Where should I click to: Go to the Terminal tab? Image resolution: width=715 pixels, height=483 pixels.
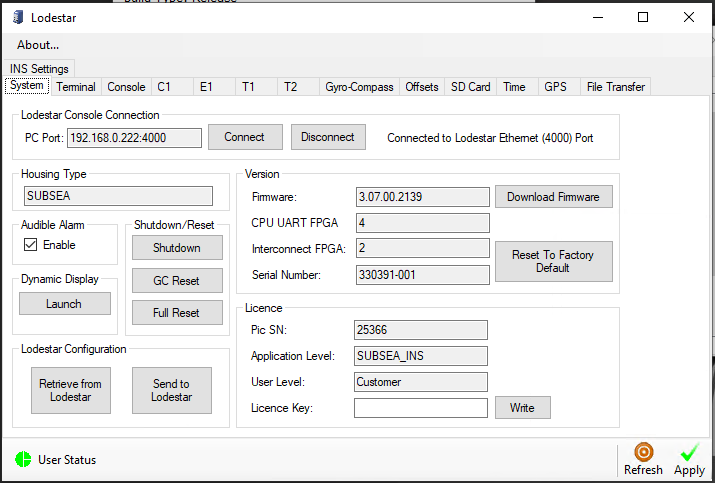point(76,87)
